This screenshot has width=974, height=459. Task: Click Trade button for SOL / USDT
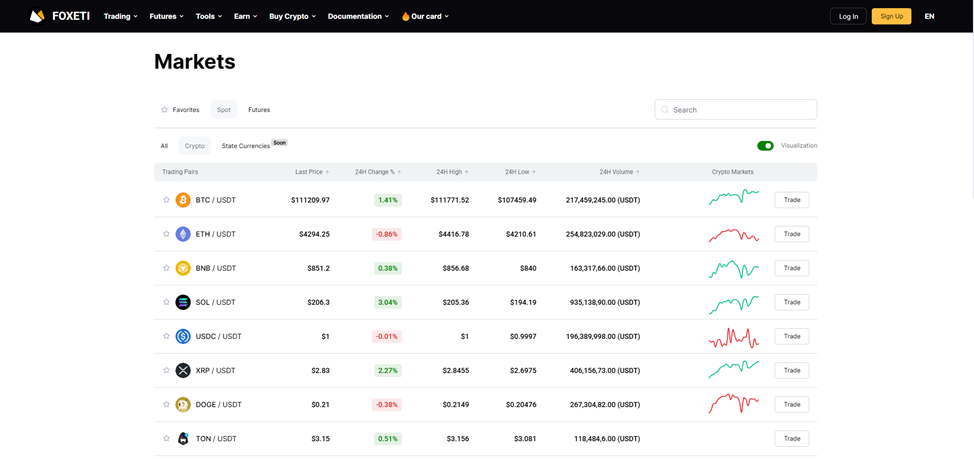tap(791, 302)
